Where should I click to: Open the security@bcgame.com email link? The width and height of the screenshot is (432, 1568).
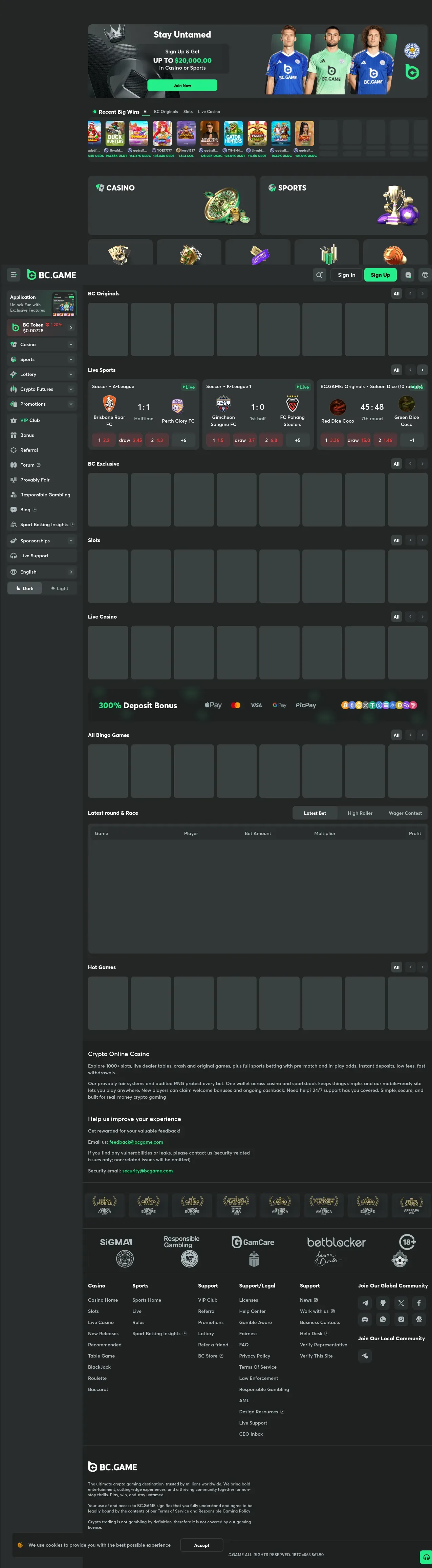pos(148,1170)
